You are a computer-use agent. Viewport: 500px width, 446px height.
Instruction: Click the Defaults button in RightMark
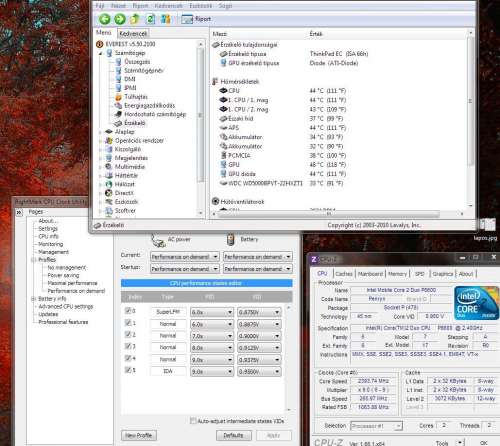[233, 435]
